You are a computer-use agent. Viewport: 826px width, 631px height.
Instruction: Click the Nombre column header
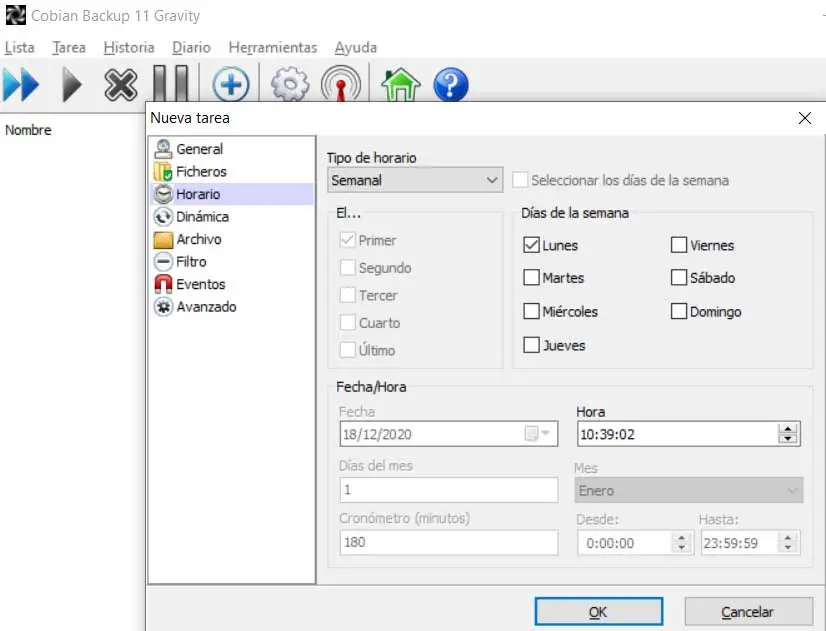28,130
